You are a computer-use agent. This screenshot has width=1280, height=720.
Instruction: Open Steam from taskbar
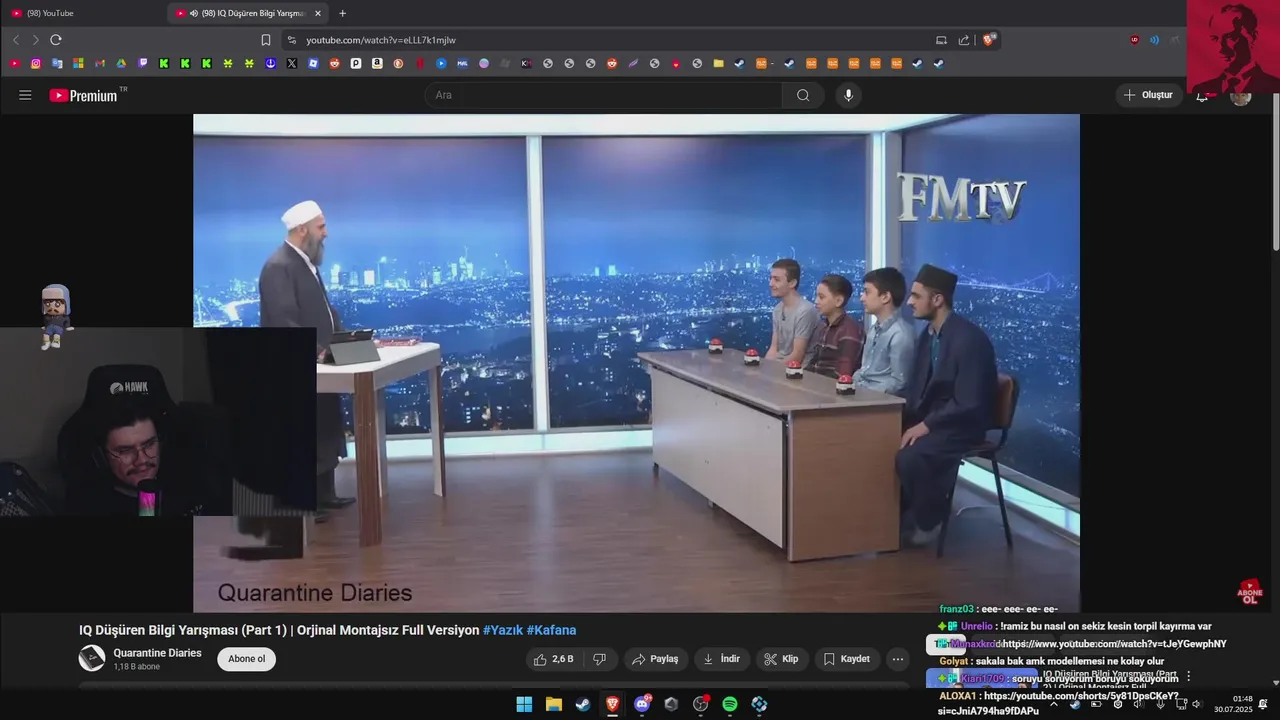pos(582,704)
